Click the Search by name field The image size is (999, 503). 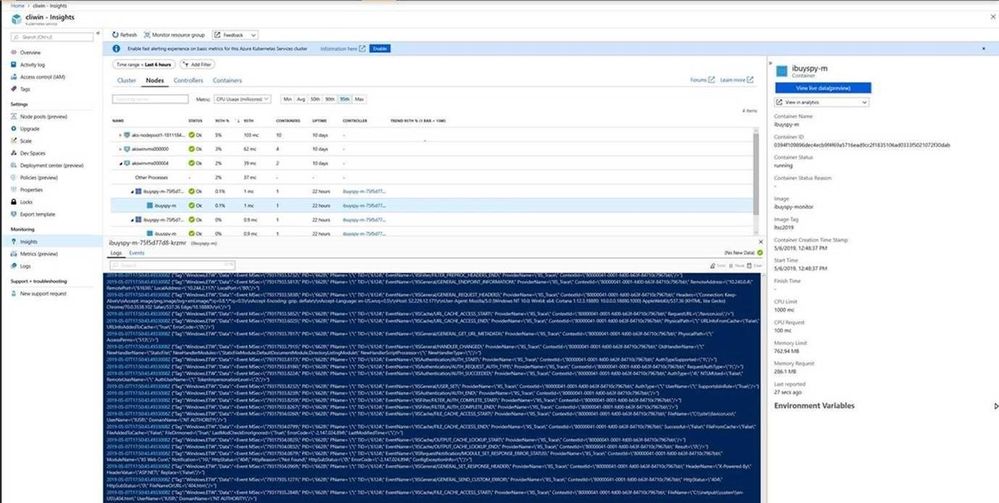pyautogui.click(x=150, y=99)
